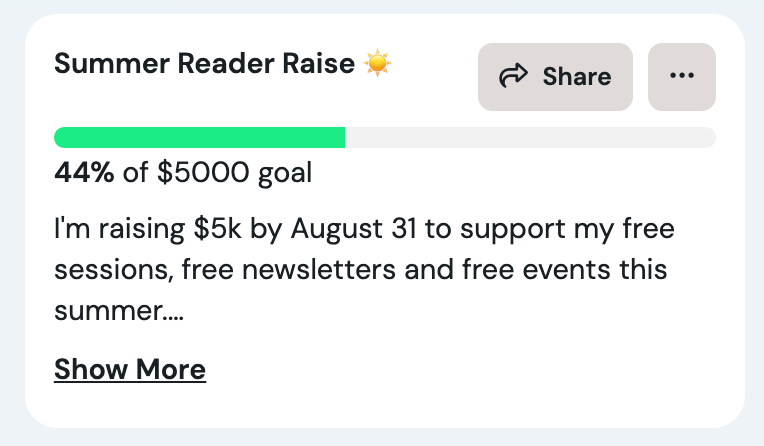
Task: Click the word "More" in the Show More link
Action: [x=171, y=369]
